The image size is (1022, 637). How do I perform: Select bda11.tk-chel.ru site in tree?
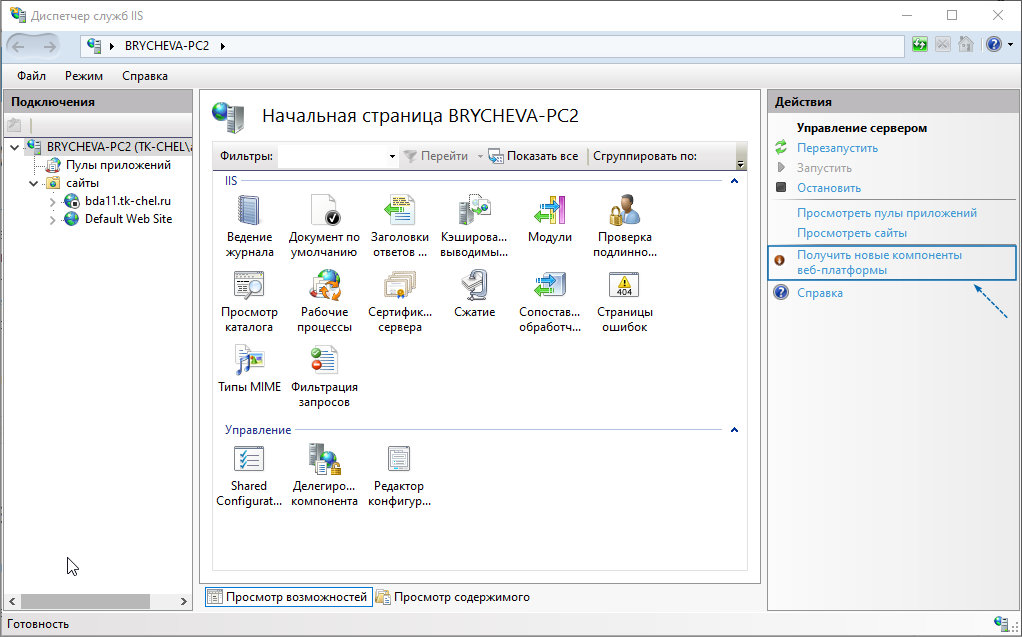pyautogui.click(x=128, y=201)
